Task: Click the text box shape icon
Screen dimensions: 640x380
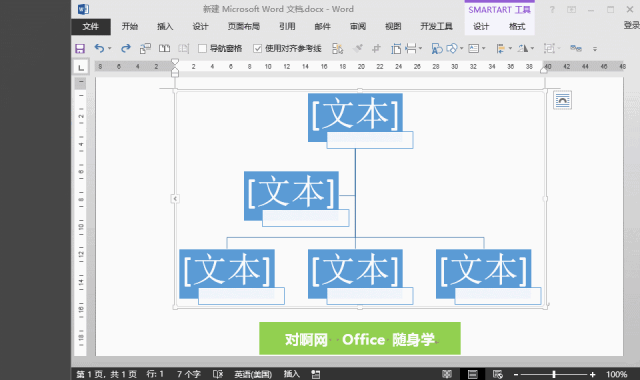Action: click(x=437, y=49)
